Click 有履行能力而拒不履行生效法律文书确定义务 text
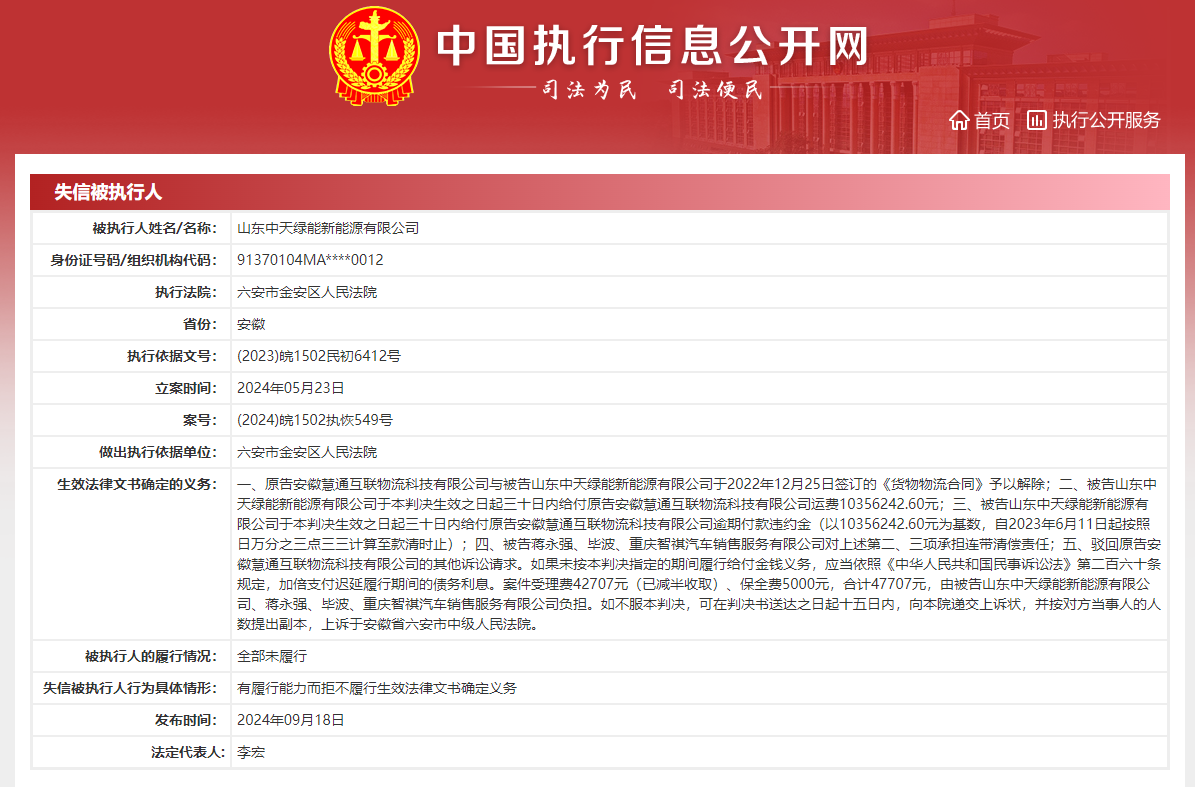Screen dimensions: 1195x787 click(x=376, y=688)
